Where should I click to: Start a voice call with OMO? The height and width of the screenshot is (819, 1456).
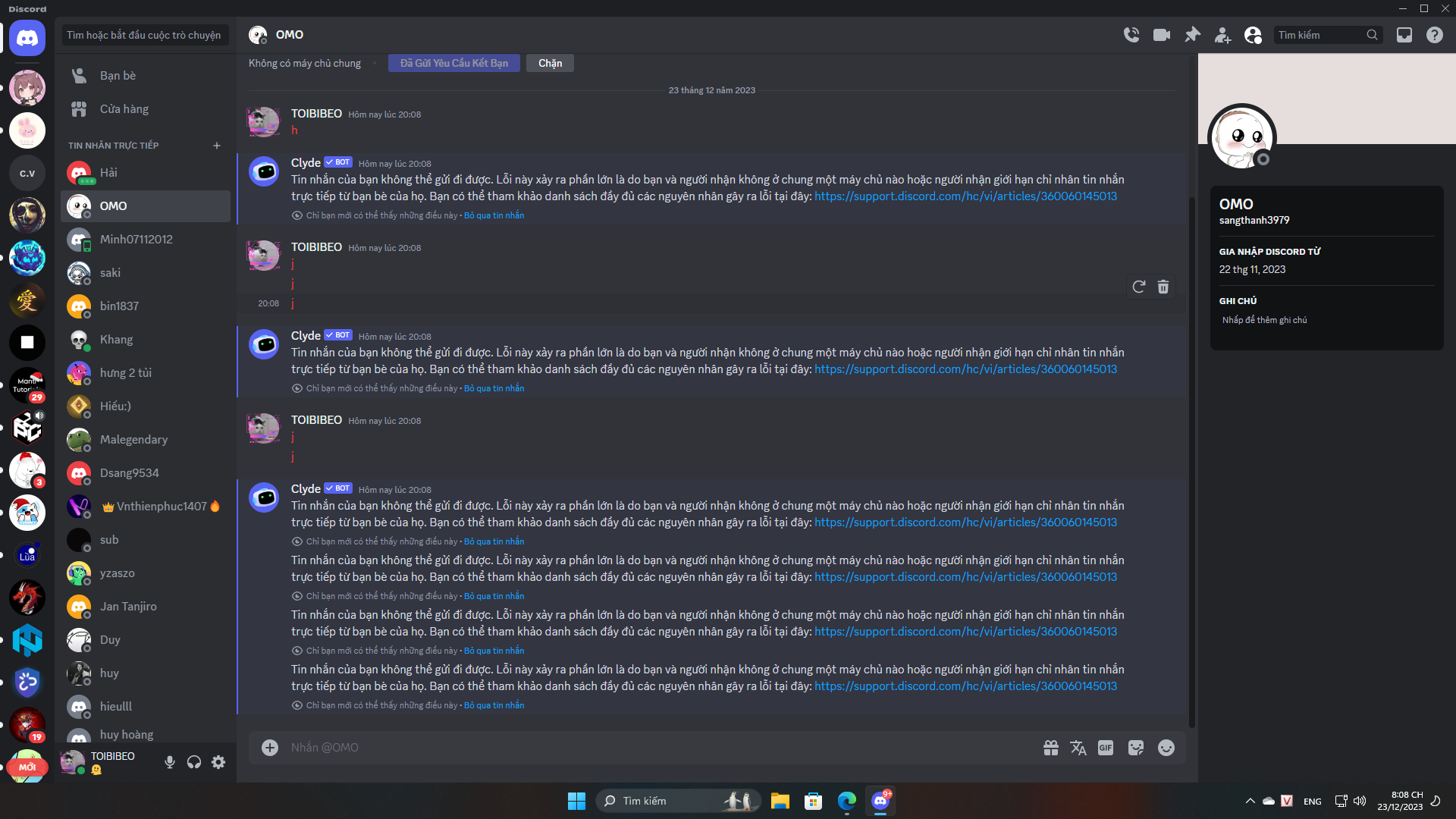click(x=1131, y=35)
